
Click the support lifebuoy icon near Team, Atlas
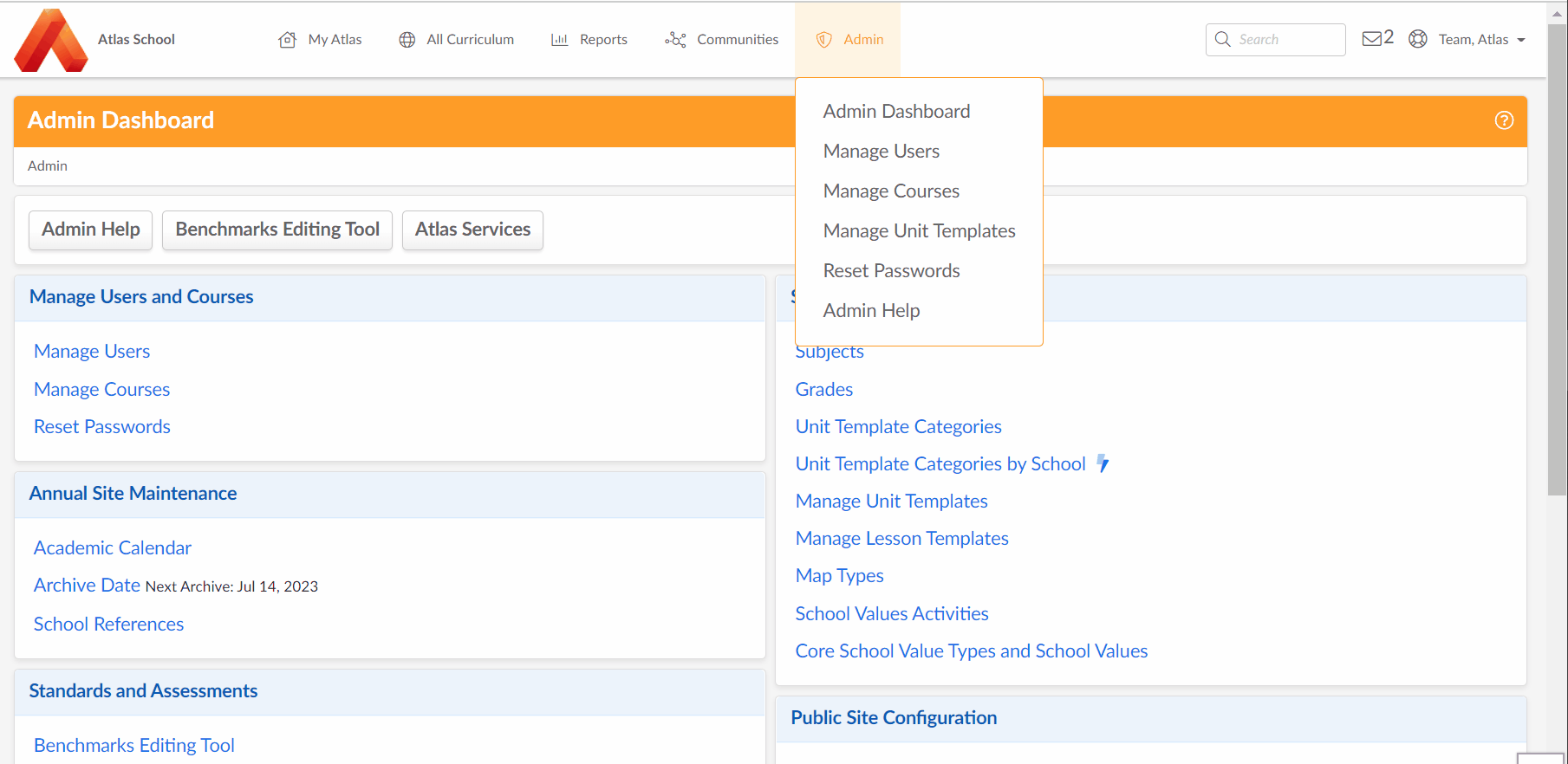[x=1418, y=39]
